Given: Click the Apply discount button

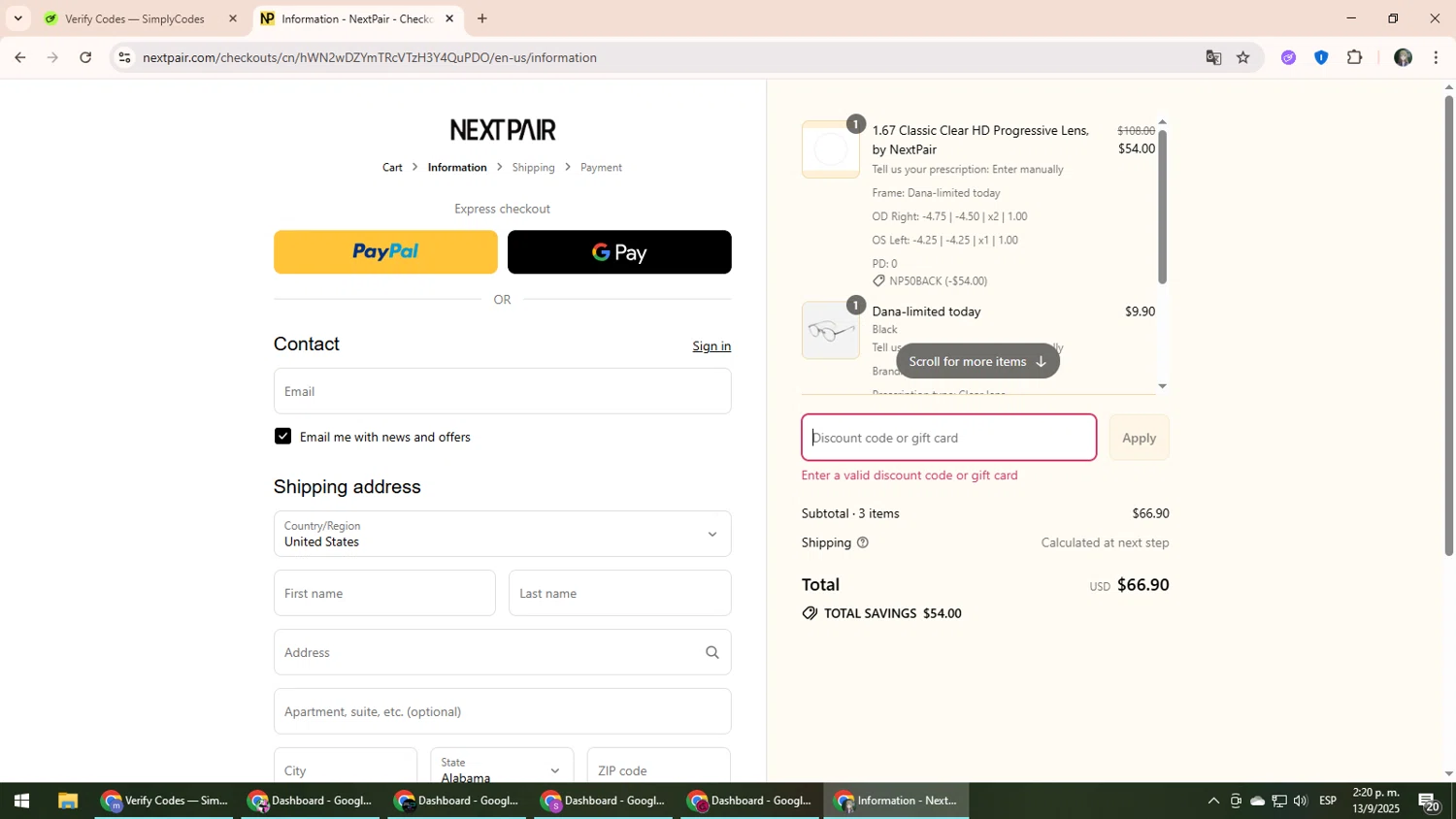Looking at the screenshot, I should [x=1139, y=438].
